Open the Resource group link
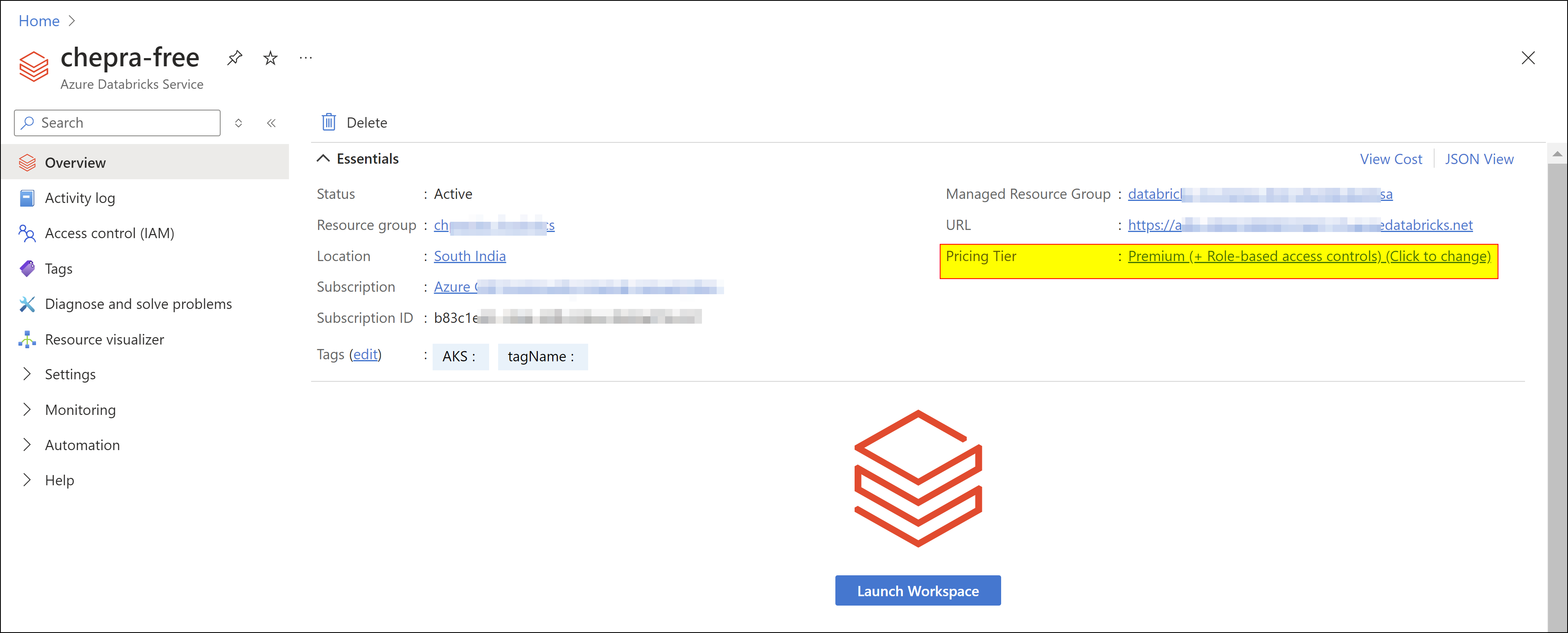The image size is (1568, 633). (494, 225)
